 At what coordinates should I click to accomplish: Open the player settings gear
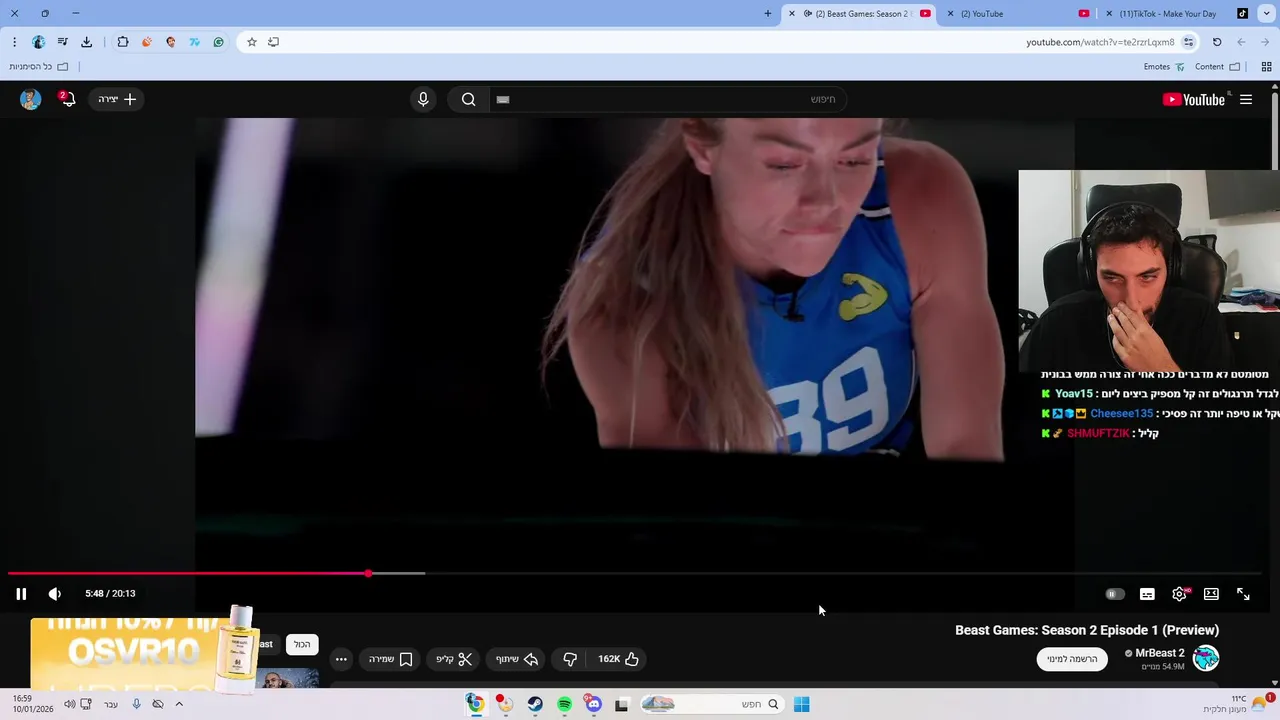click(x=1180, y=594)
